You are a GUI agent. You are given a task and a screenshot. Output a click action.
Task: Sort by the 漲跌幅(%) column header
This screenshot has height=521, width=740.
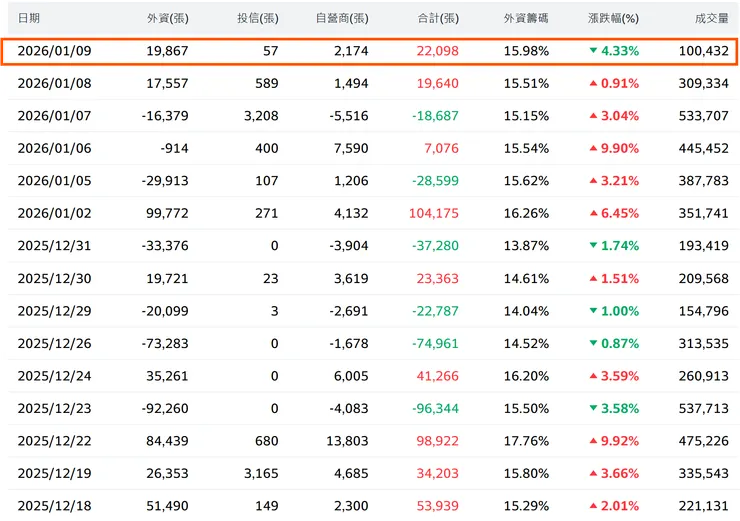pyautogui.click(x=613, y=18)
